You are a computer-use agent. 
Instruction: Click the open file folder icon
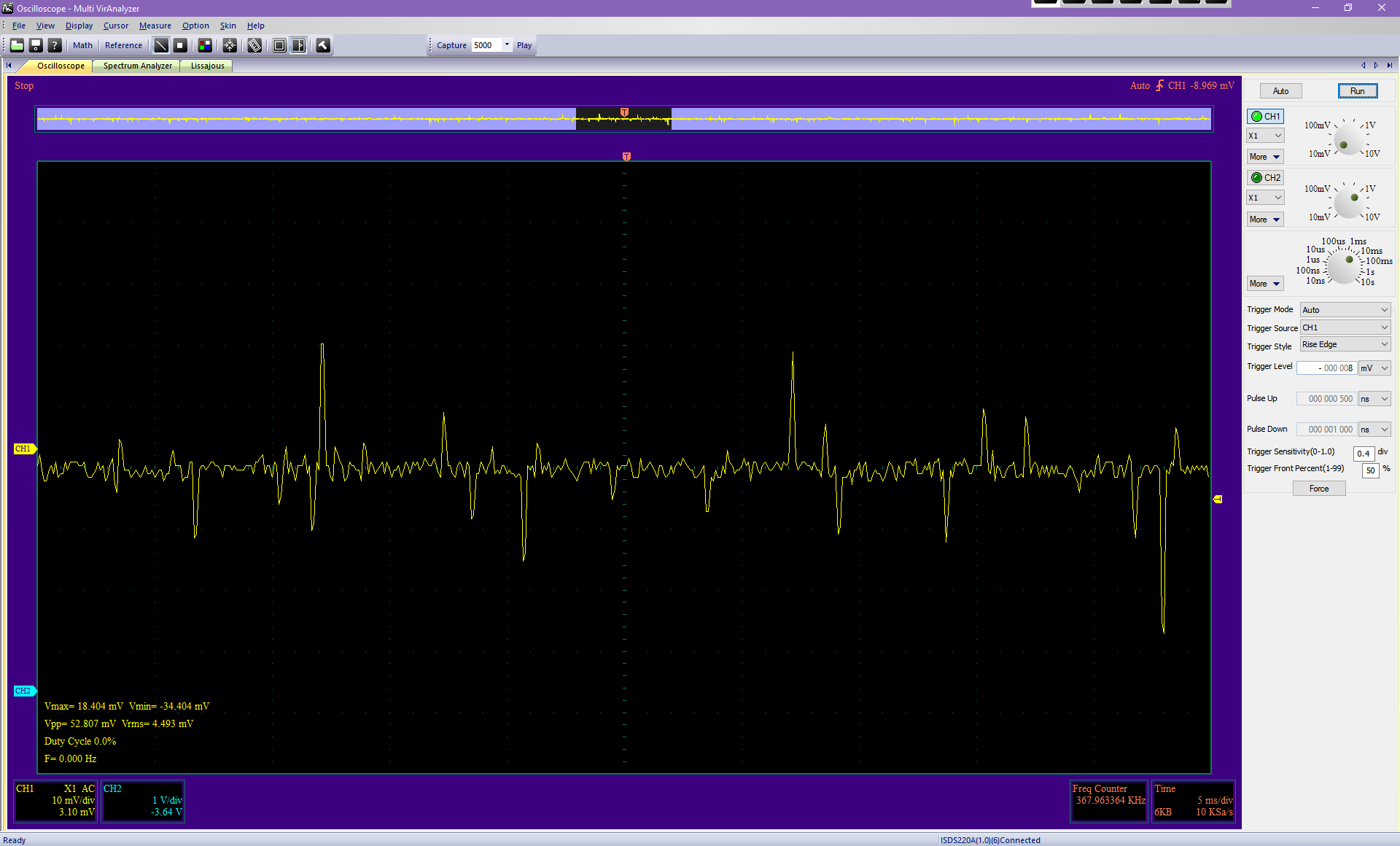tap(17, 45)
